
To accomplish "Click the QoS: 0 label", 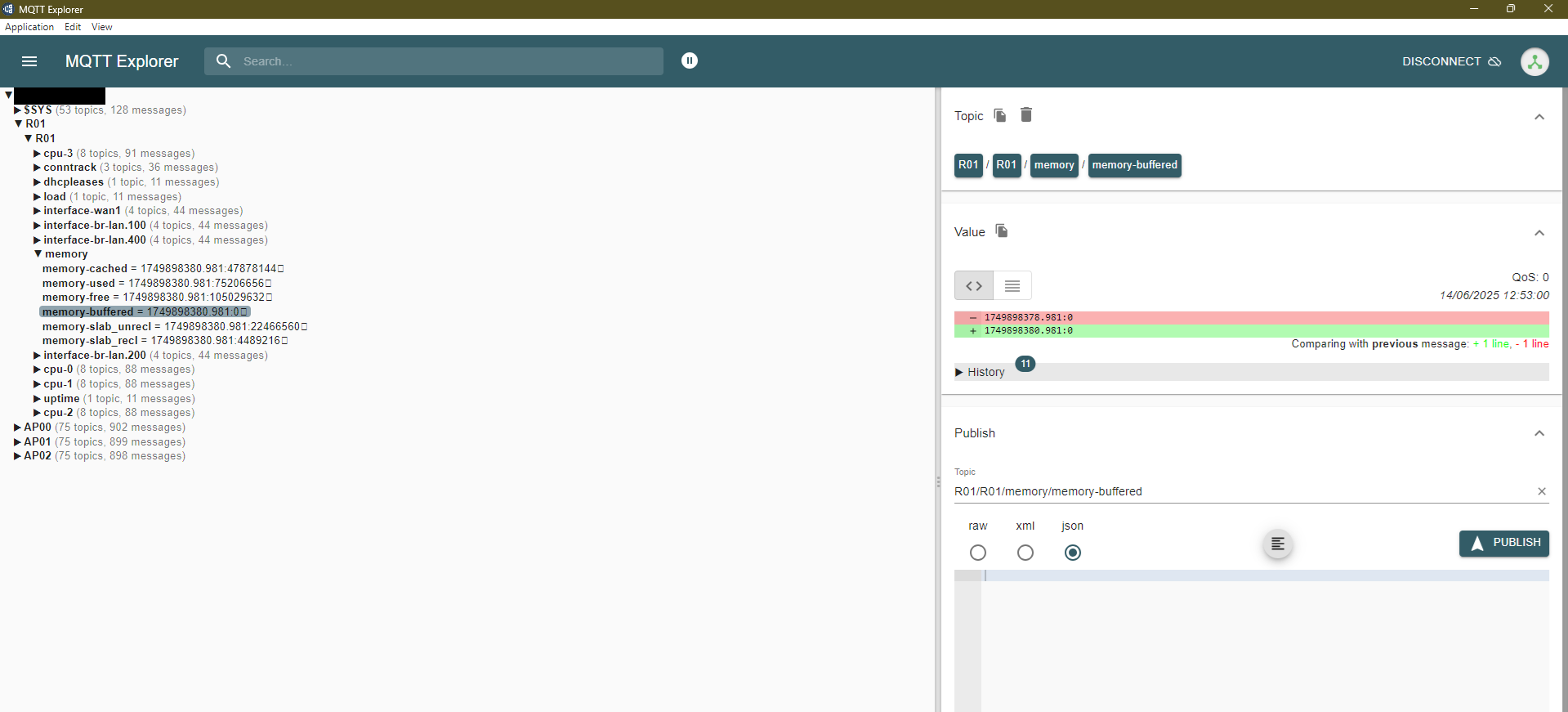I will coord(1530,277).
